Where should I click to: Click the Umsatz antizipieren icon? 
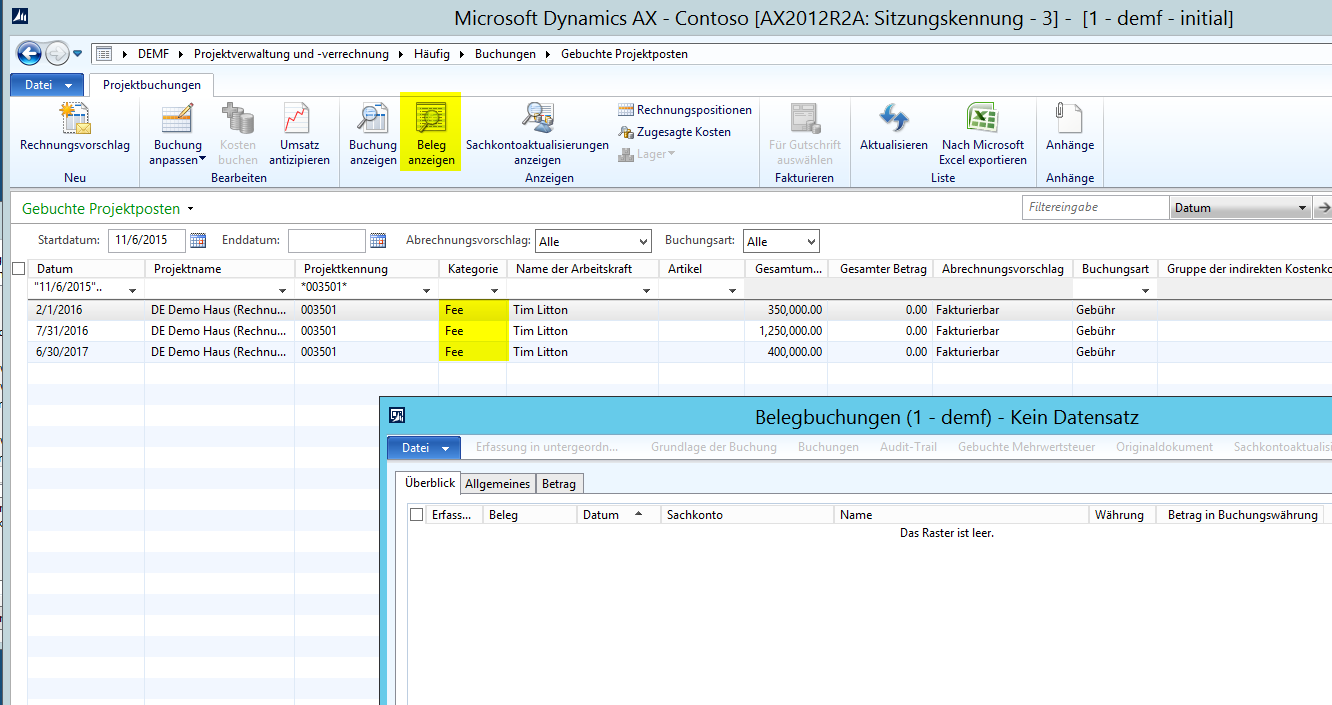298,119
